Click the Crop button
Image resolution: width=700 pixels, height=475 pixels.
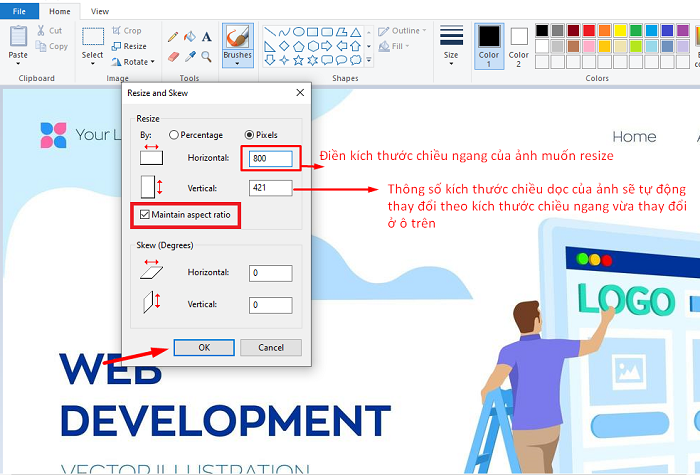pyautogui.click(x=126, y=30)
